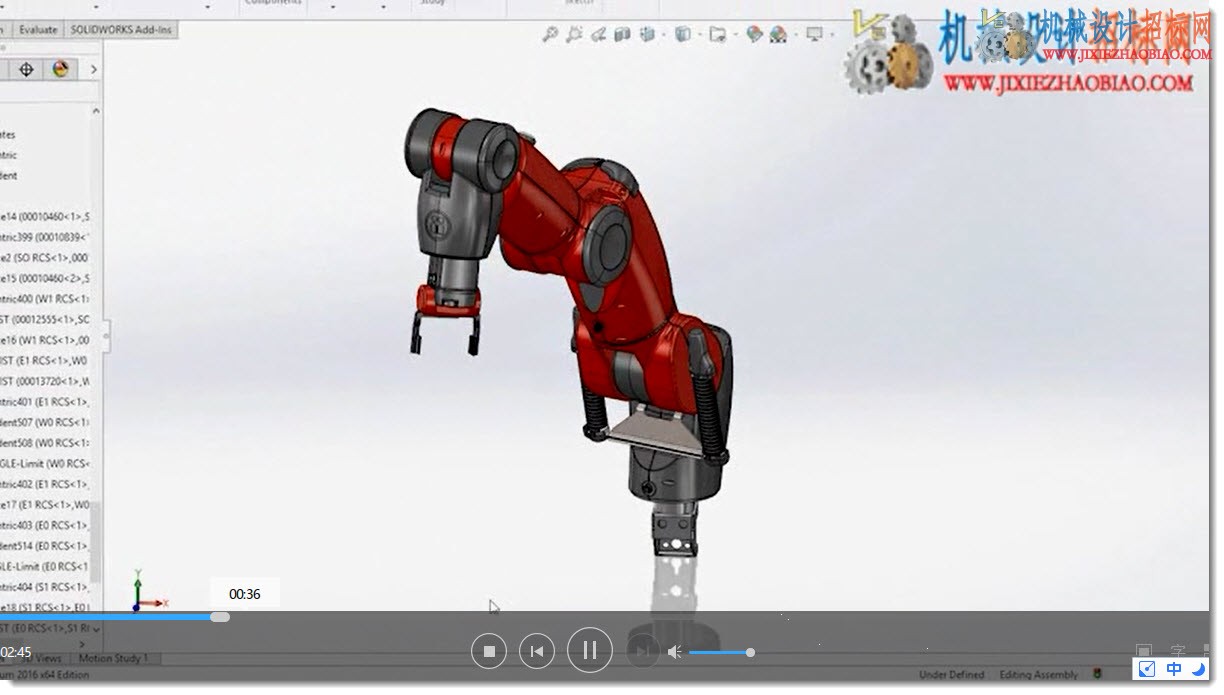The image size is (1224, 695).
Task: Mute the video speaker icon
Action: pos(675,652)
